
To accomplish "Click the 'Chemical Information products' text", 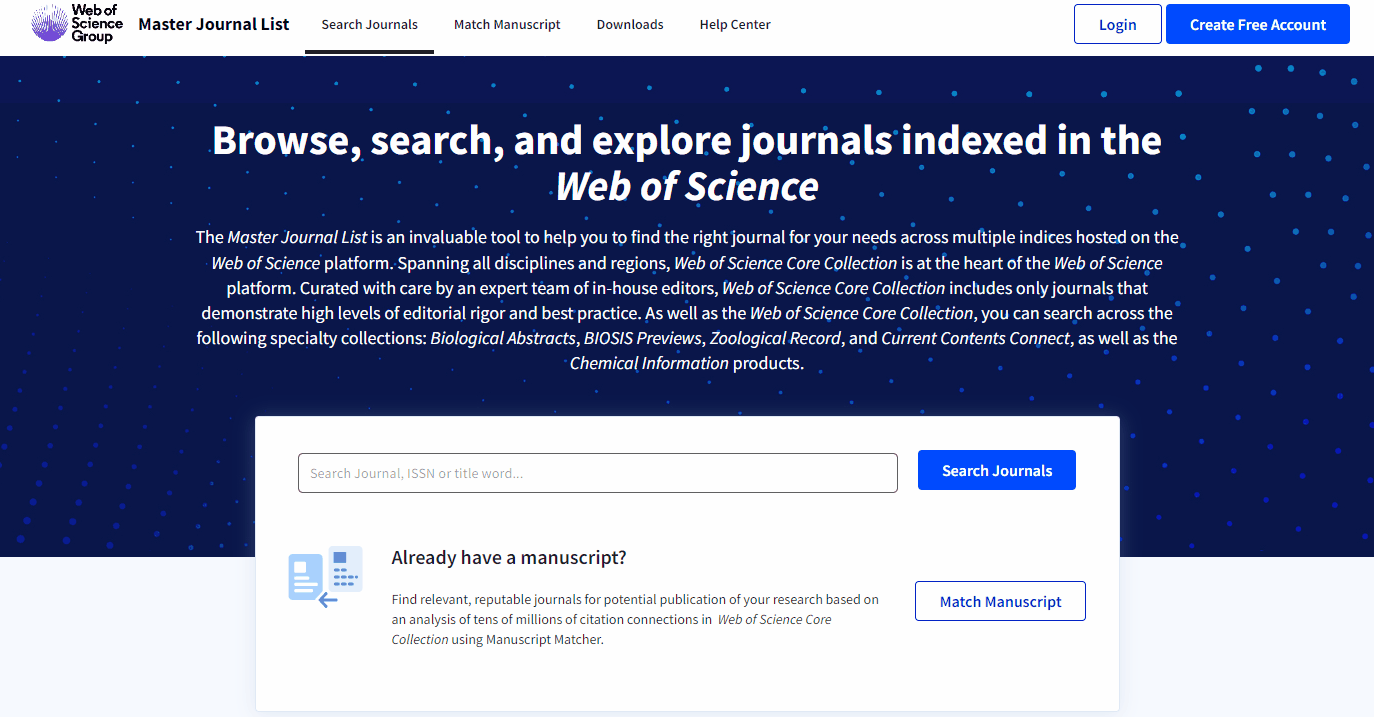I will [687, 363].
